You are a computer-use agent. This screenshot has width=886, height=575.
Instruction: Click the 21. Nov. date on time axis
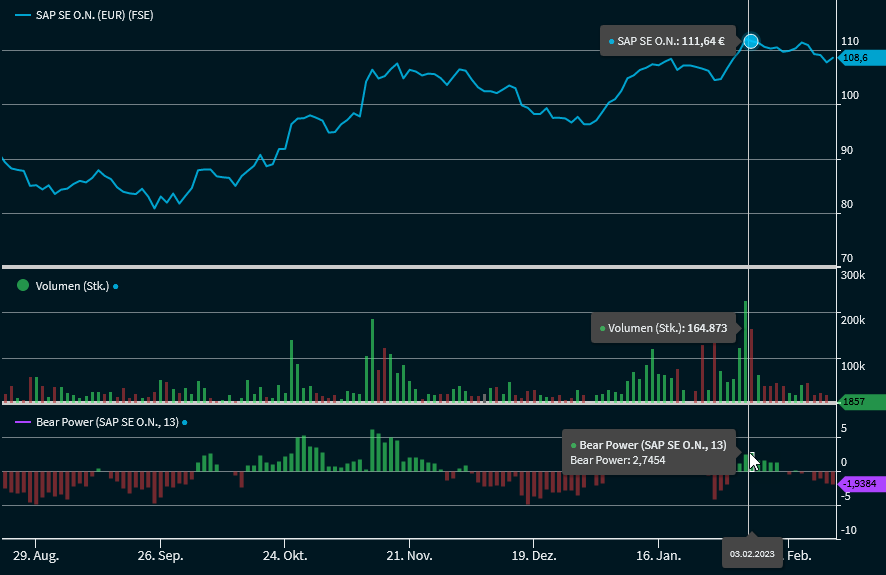coord(408,554)
